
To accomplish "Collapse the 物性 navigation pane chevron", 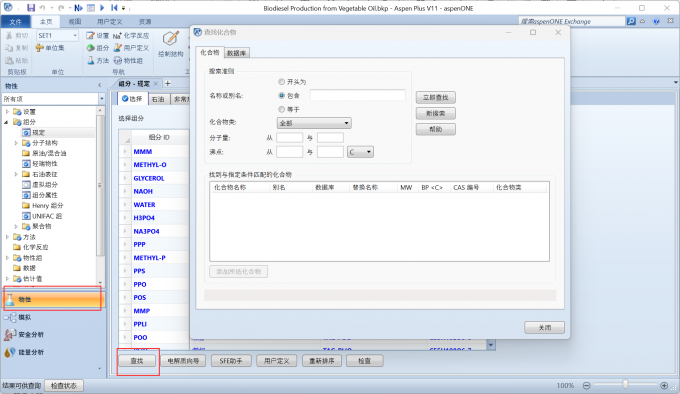I will point(100,85).
